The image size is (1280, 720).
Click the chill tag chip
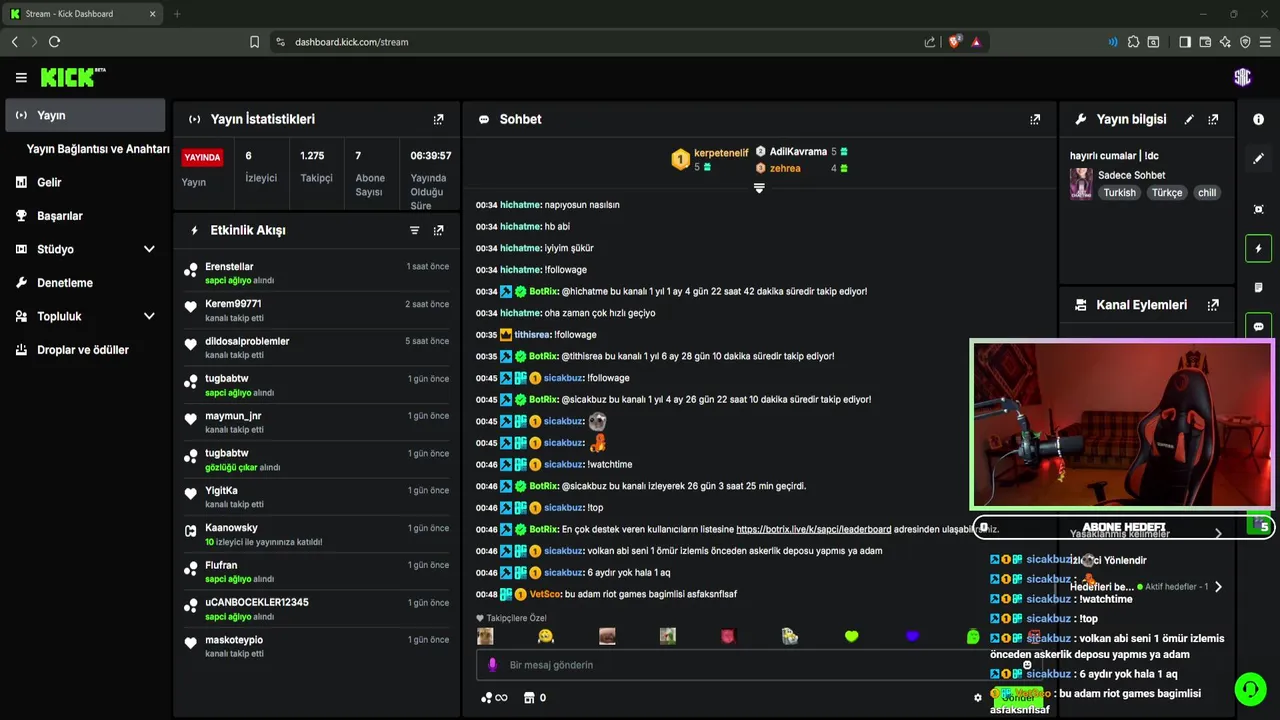(1207, 193)
